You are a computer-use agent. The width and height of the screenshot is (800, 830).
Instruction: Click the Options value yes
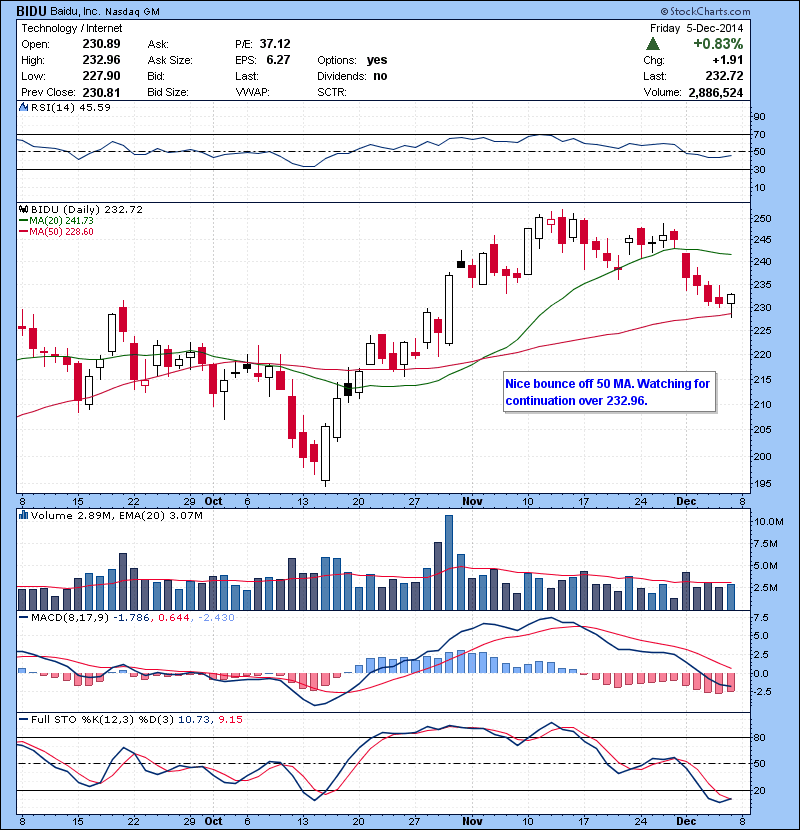377,60
